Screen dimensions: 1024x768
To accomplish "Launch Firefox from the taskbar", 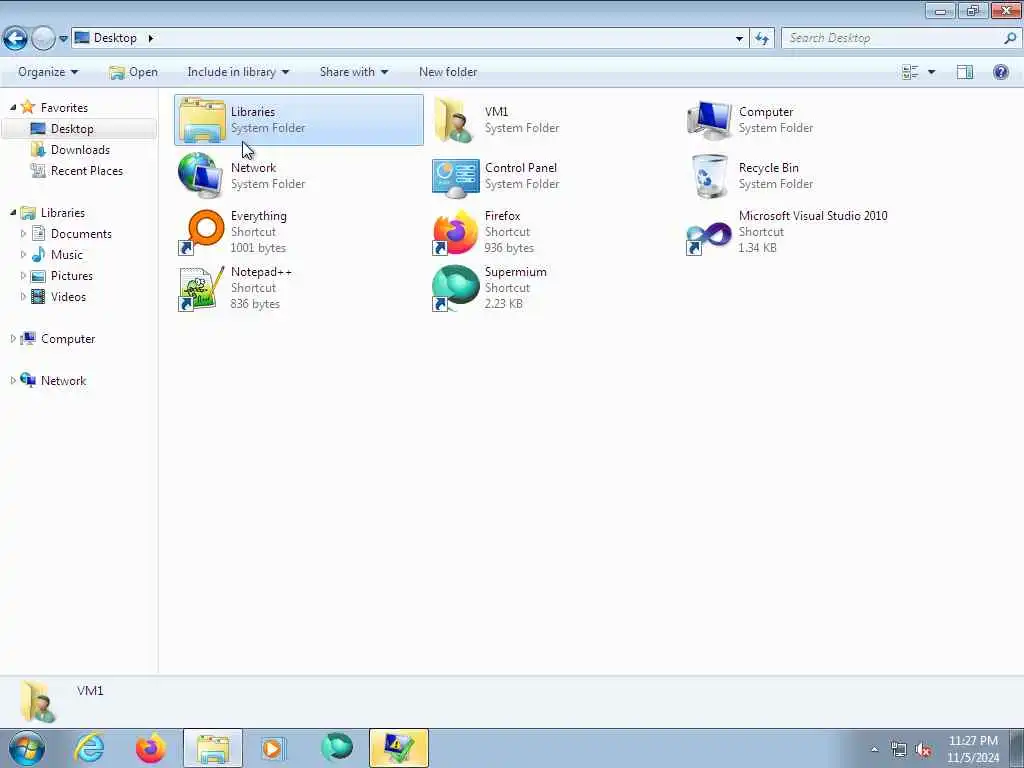I will tap(150, 748).
